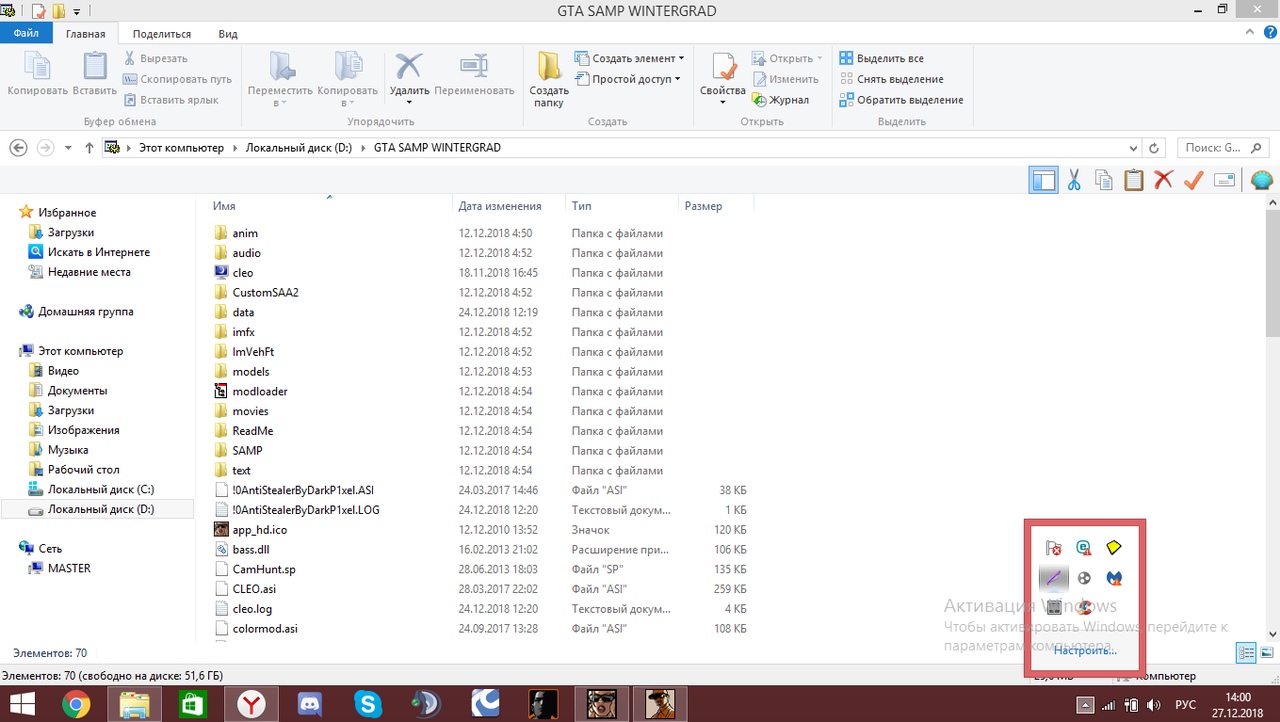Open the Вид ribbon tab
The width and height of the screenshot is (1280, 722).
pyautogui.click(x=228, y=34)
